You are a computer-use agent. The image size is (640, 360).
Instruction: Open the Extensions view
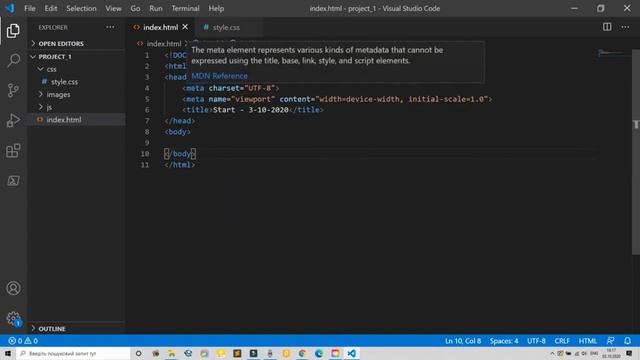(x=13, y=151)
